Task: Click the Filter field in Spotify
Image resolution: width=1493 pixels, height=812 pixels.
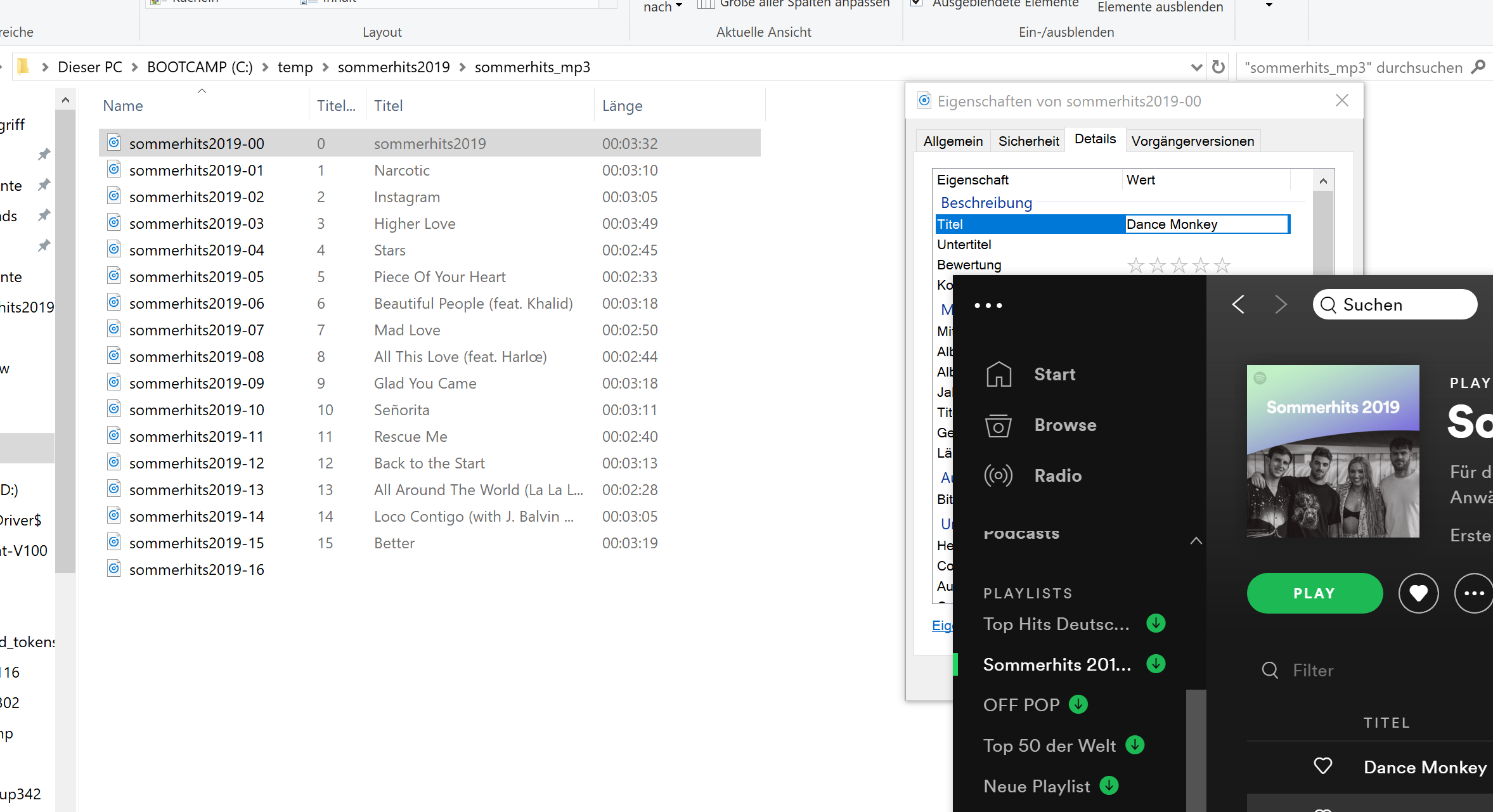Action: pos(1312,670)
